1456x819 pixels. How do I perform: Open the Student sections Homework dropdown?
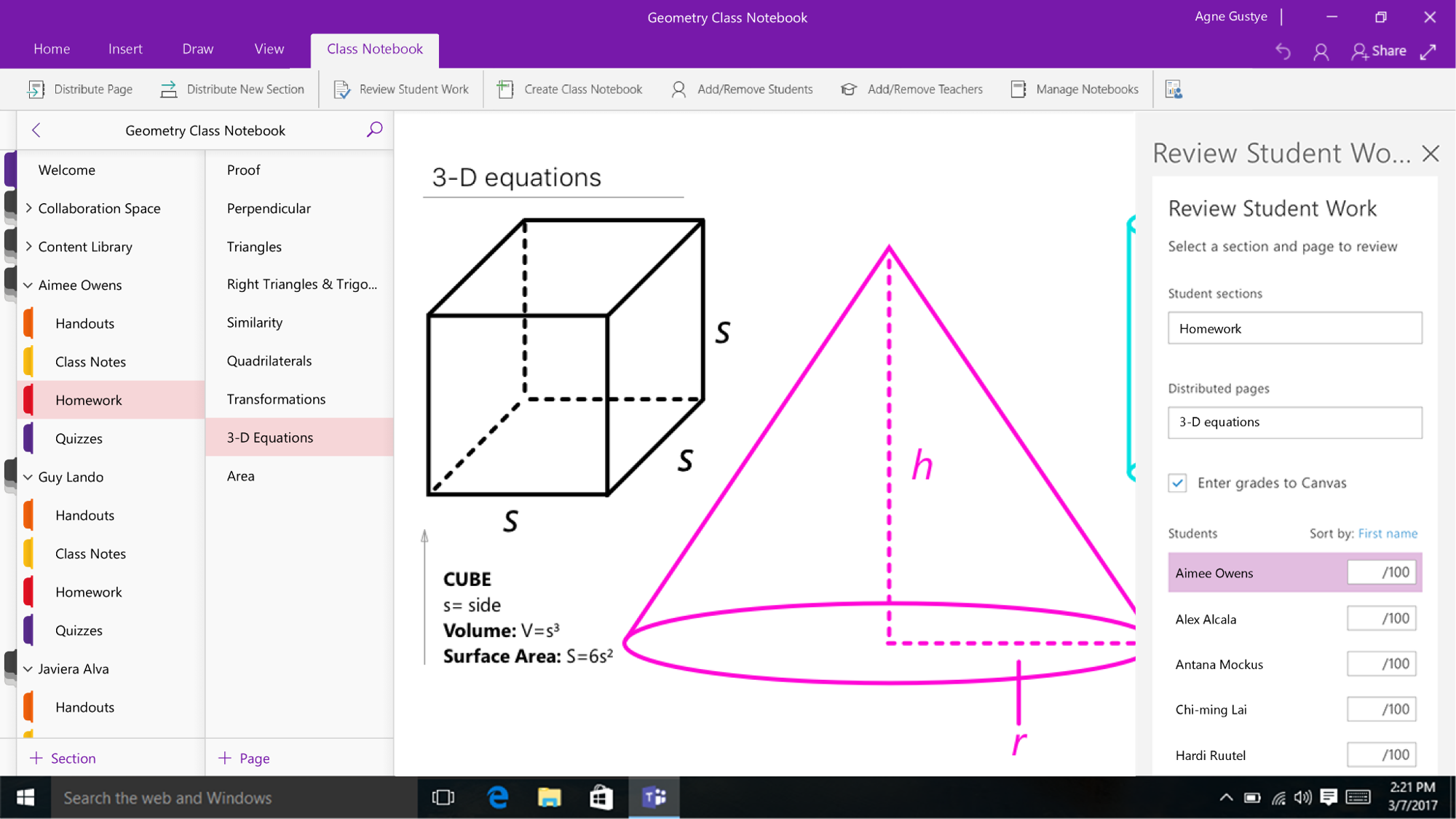coord(1294,328)
